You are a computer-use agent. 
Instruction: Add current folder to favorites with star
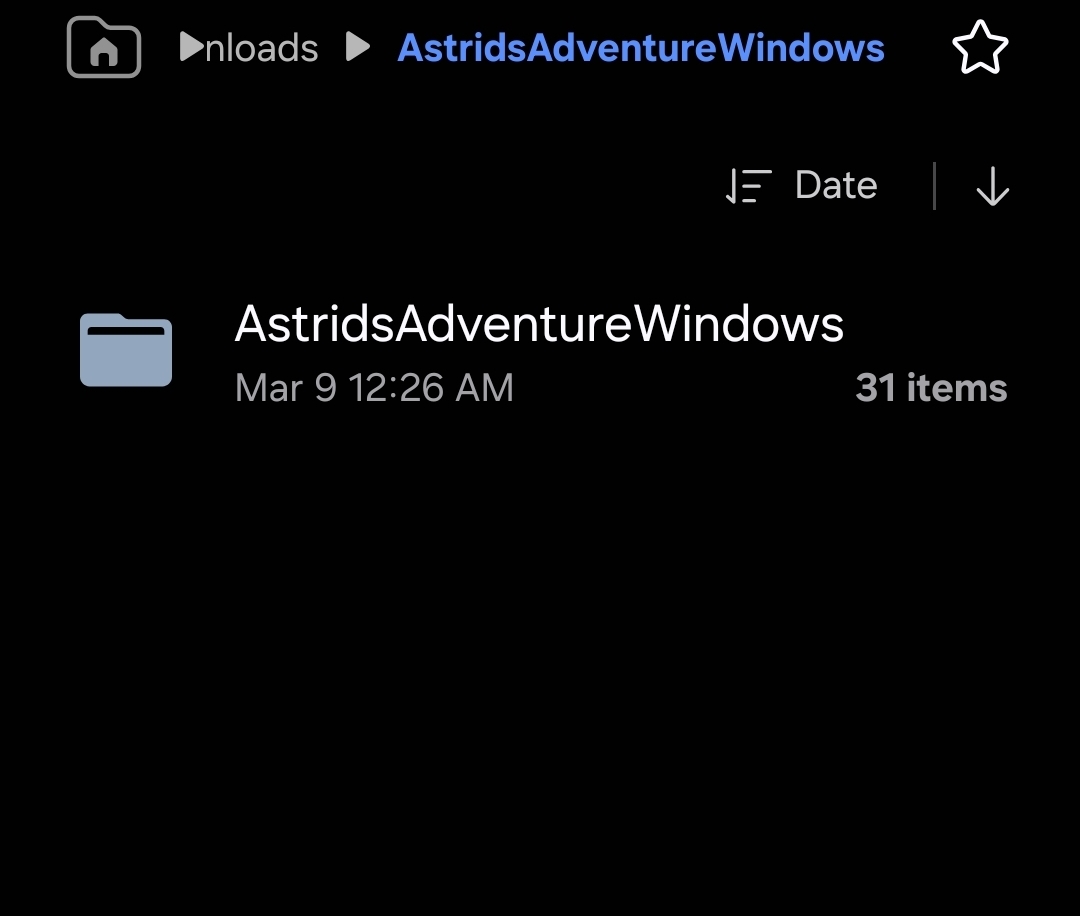(979, 48)
